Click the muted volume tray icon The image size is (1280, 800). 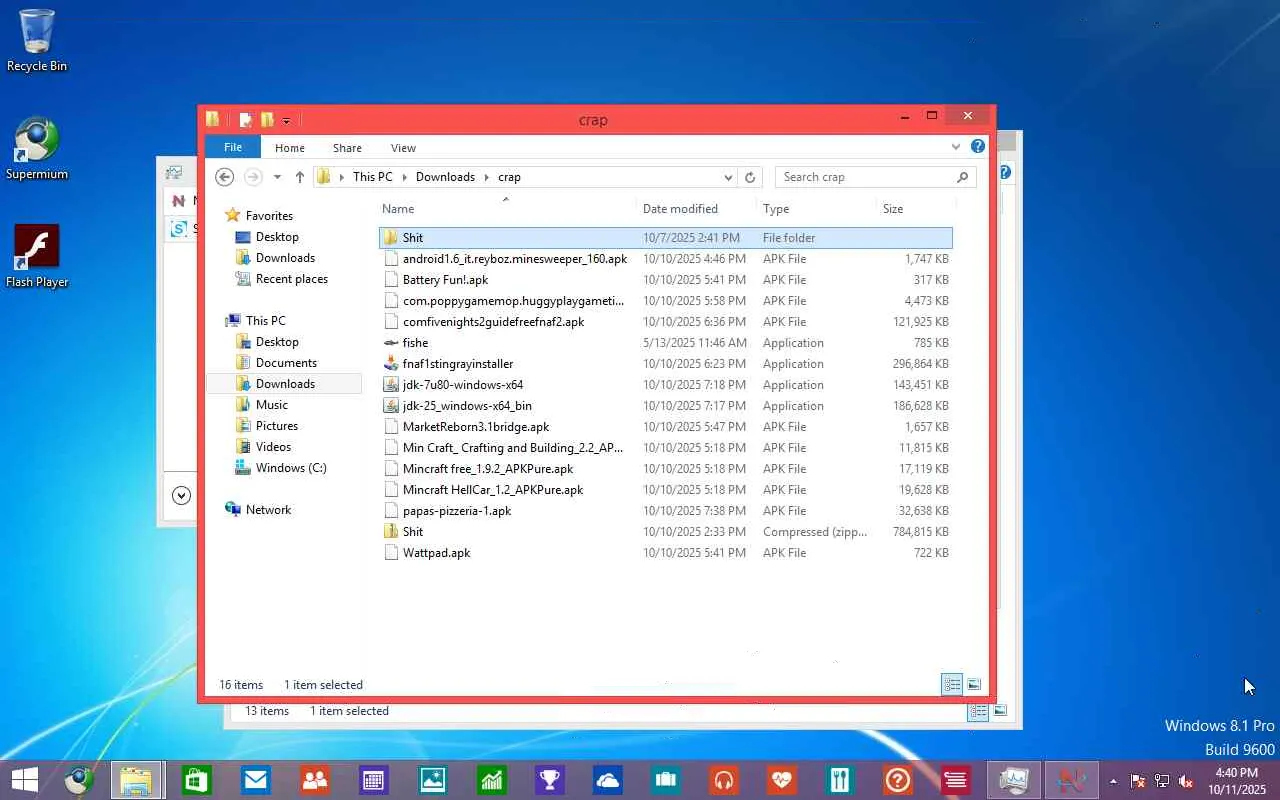[x=1186, y=781]
